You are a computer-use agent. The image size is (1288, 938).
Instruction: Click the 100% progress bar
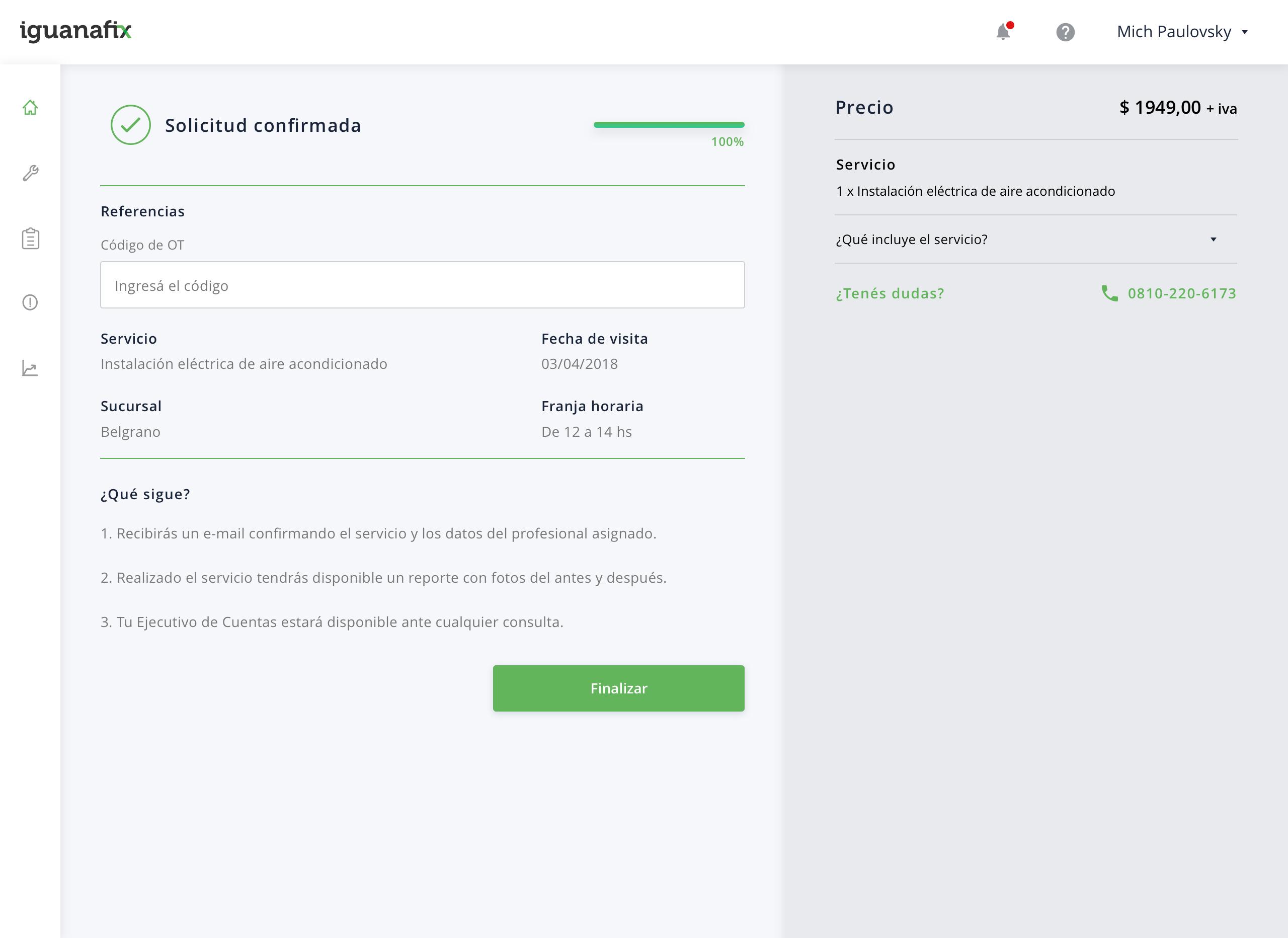click(x=669, y=125)
